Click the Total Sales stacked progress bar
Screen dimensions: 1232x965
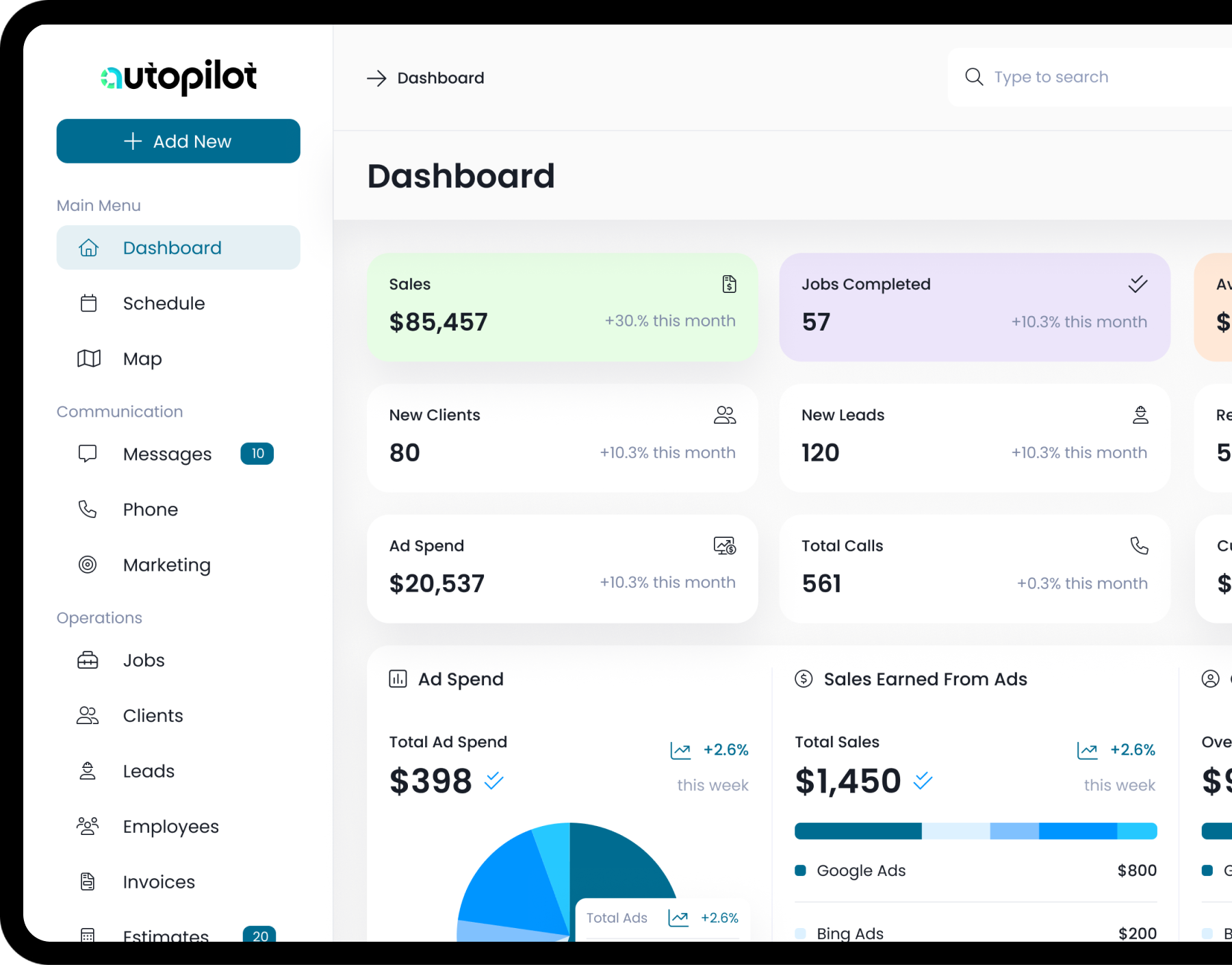point(975,831)
